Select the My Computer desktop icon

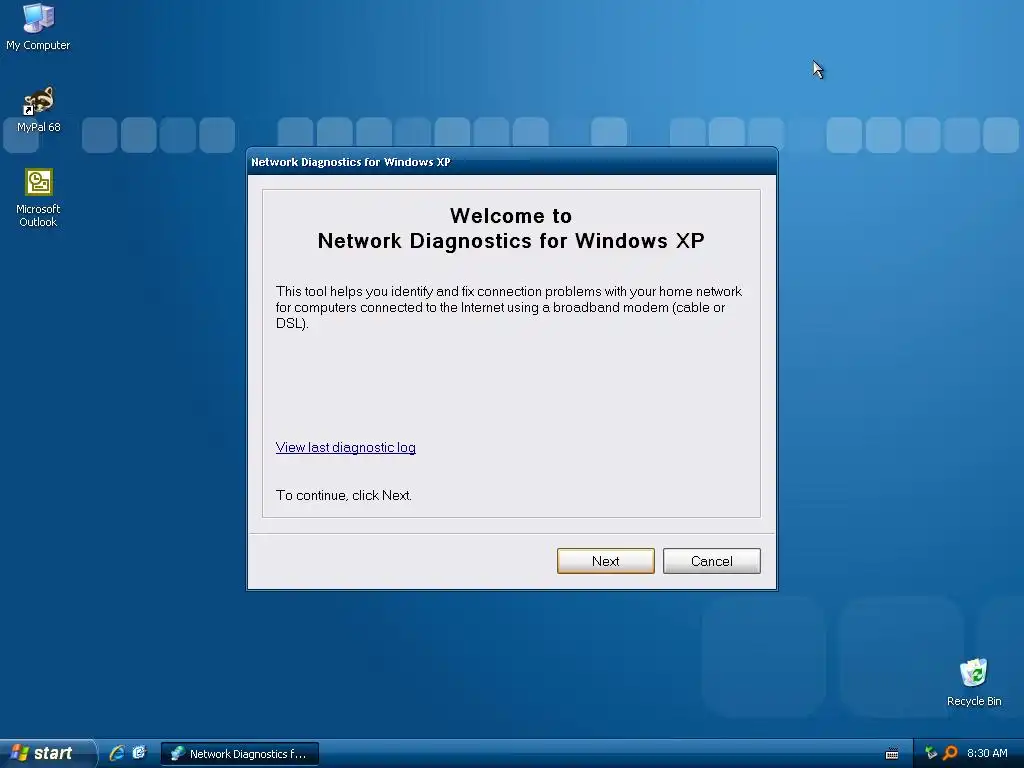tap(38, 27)
